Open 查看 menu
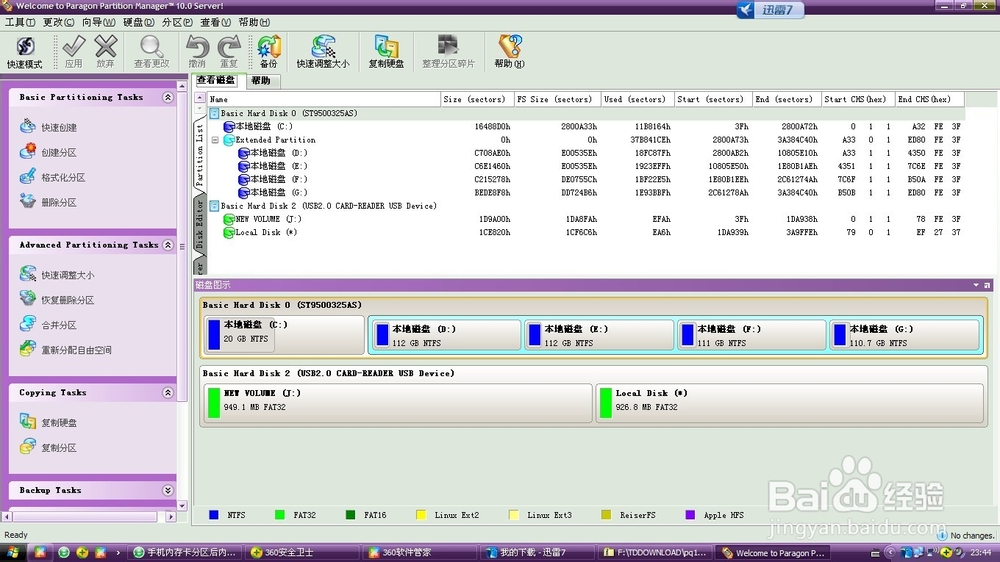 [215, 22]
